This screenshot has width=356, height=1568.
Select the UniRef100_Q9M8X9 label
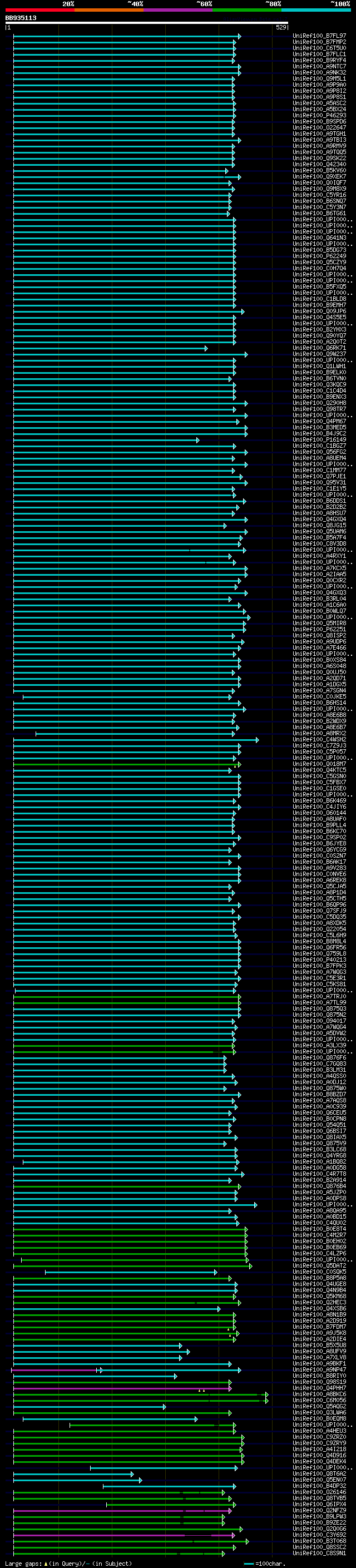tap(319, 189)
